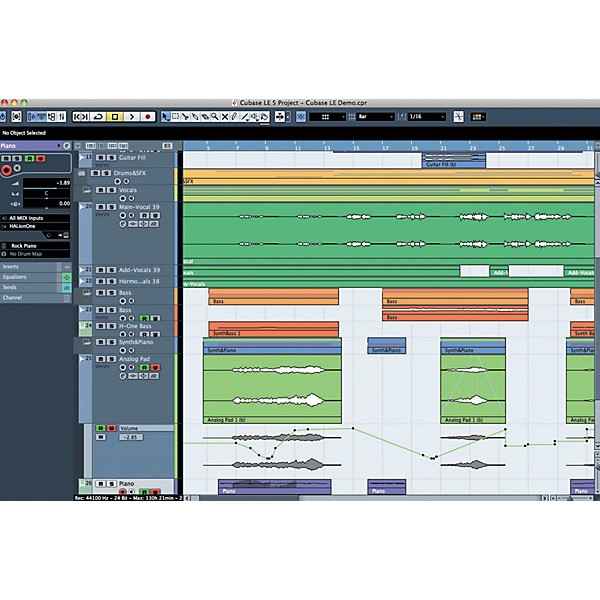Click bar 17 on the timeline ruler
Image resolution: width=600 pixels, height=600 pixels.
coord(385,147)
